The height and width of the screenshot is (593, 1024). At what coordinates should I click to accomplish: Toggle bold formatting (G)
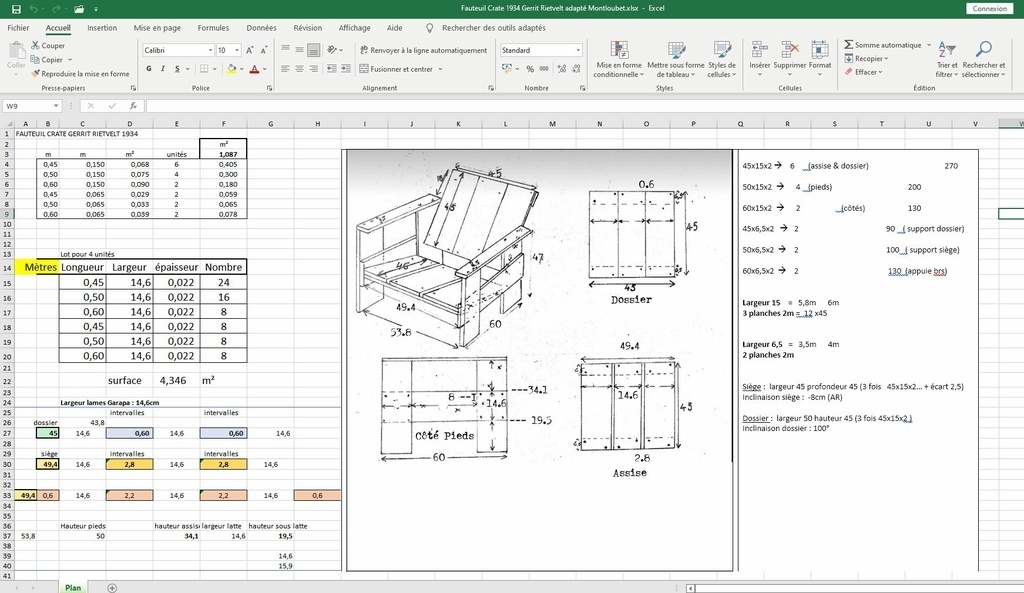pyautogui.click(x=148, y=69)
